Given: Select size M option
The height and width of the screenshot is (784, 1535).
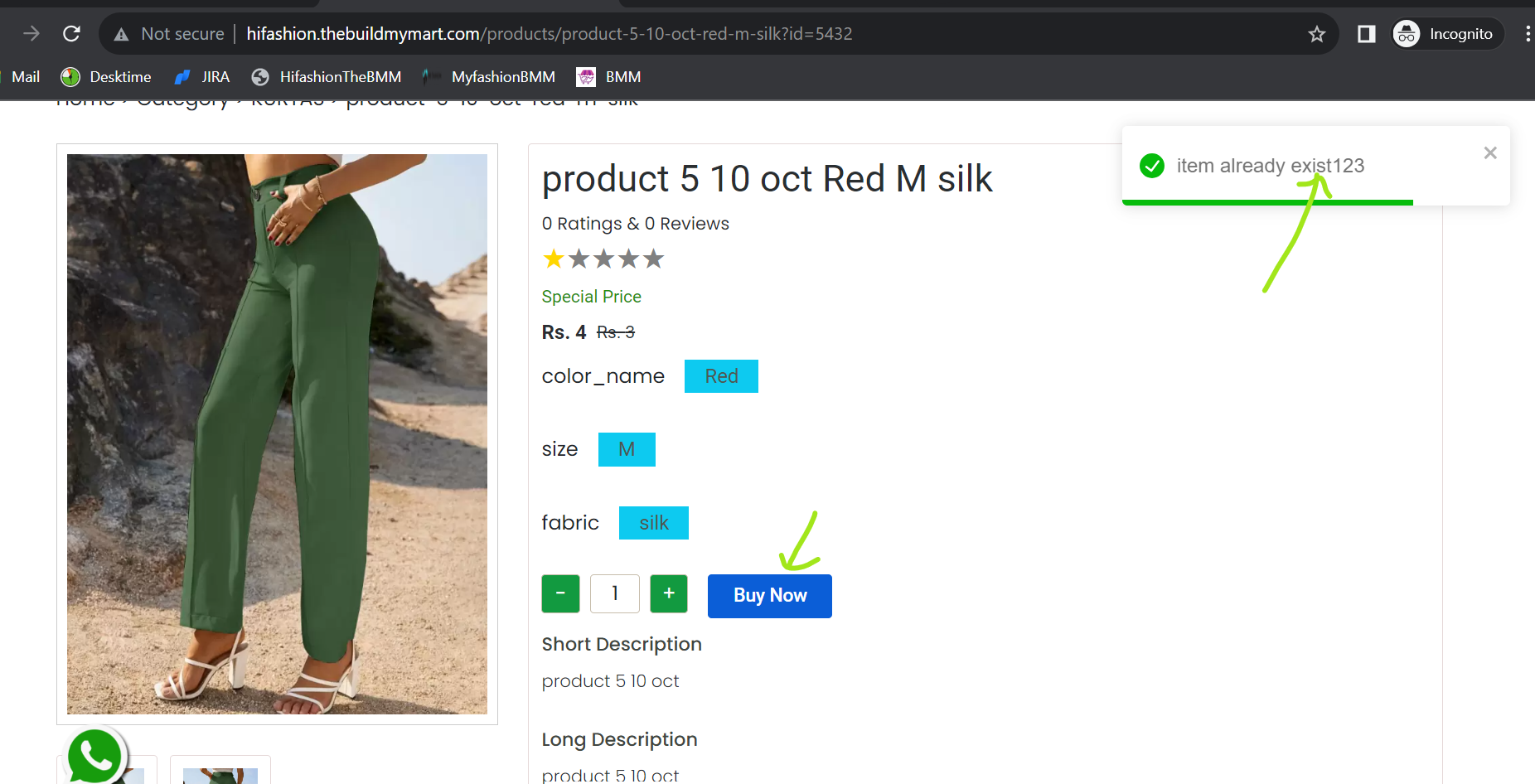Looking at the screenshot, I should point(627,449).
